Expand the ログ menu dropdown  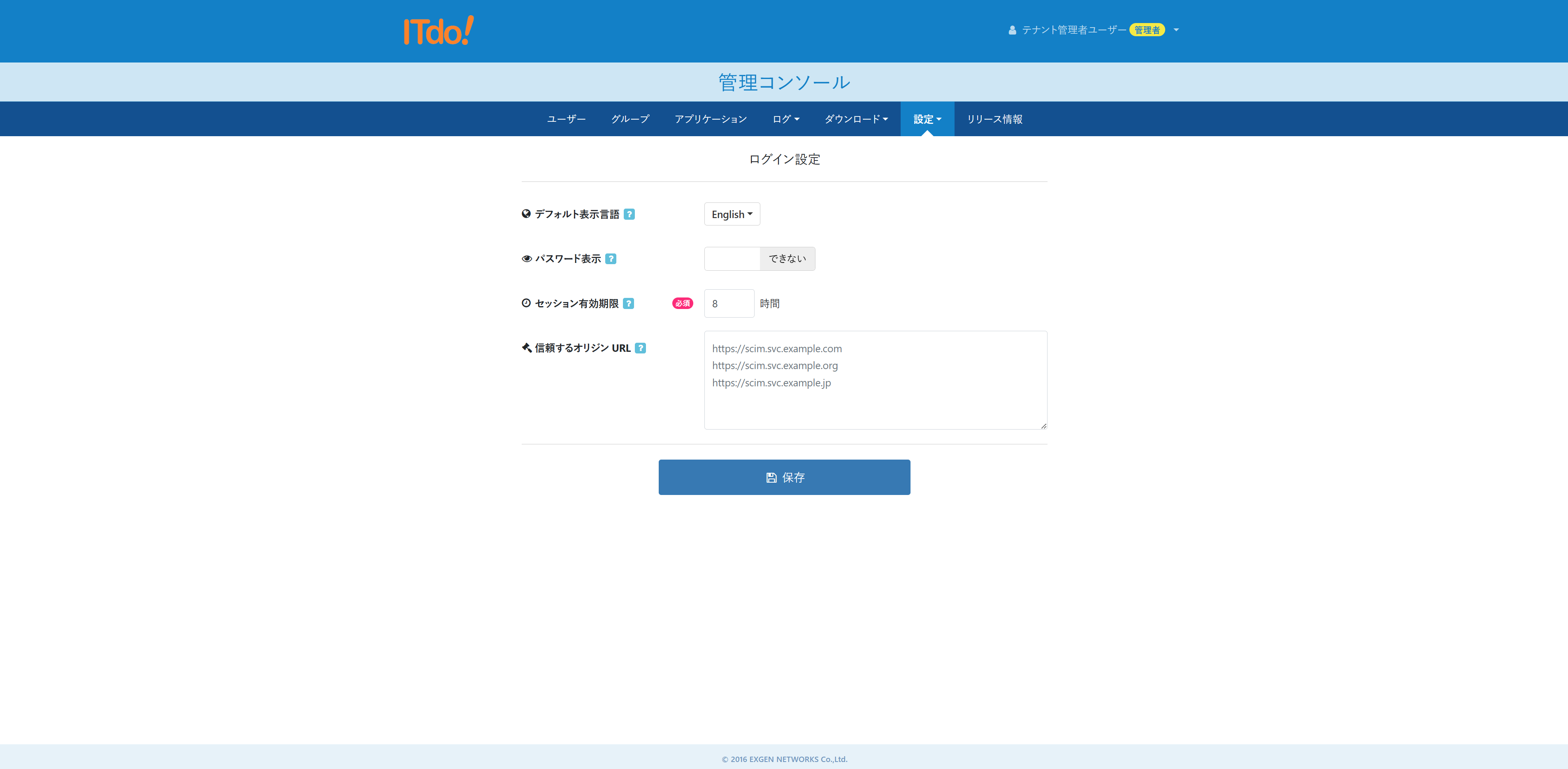[785, 119]
